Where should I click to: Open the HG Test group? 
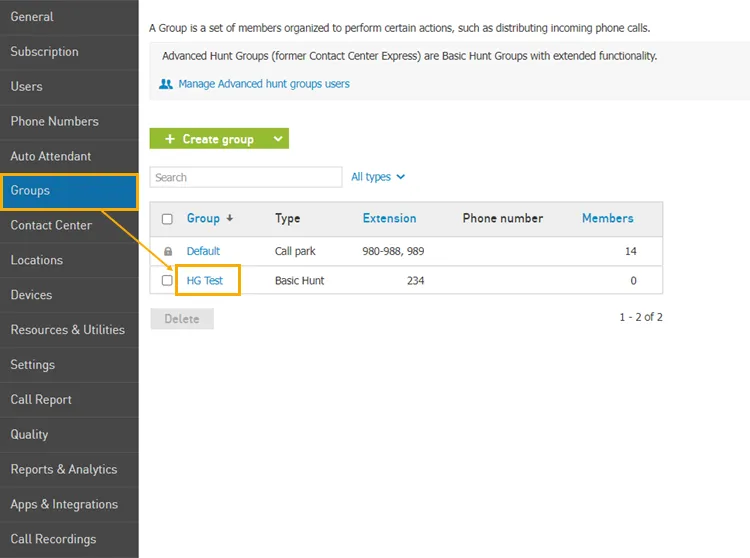click(205, 281)
